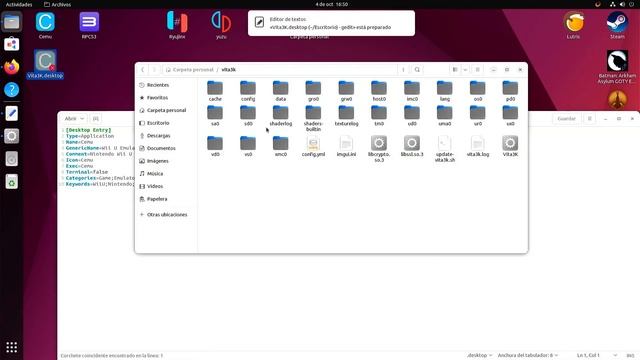This screenshot has width=640, height=360.
Task: Go to Carpeta personal in sidebar
Action: (x=166, y=110)
